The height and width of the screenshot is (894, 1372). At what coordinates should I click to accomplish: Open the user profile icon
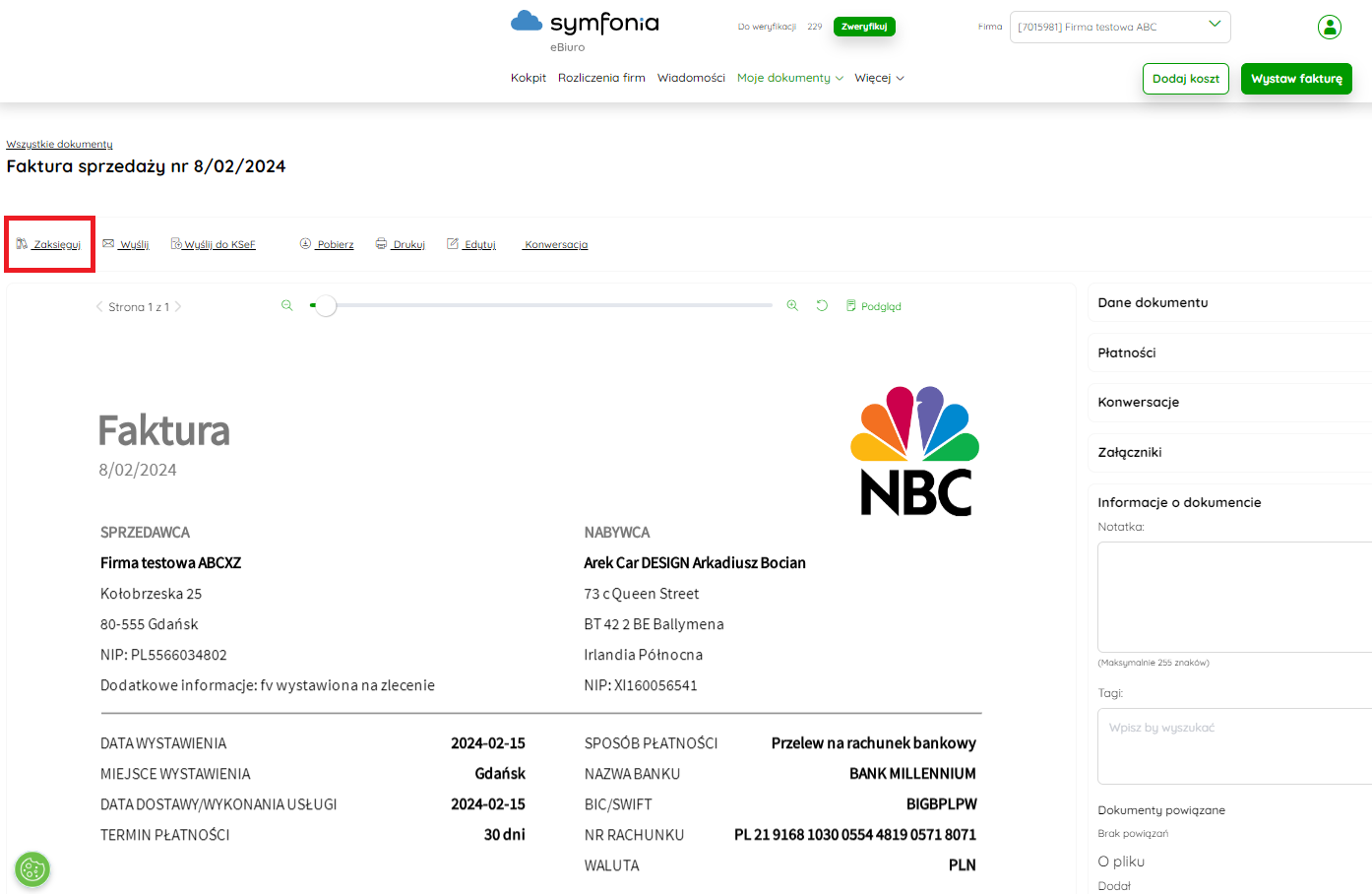point(1330,27)
